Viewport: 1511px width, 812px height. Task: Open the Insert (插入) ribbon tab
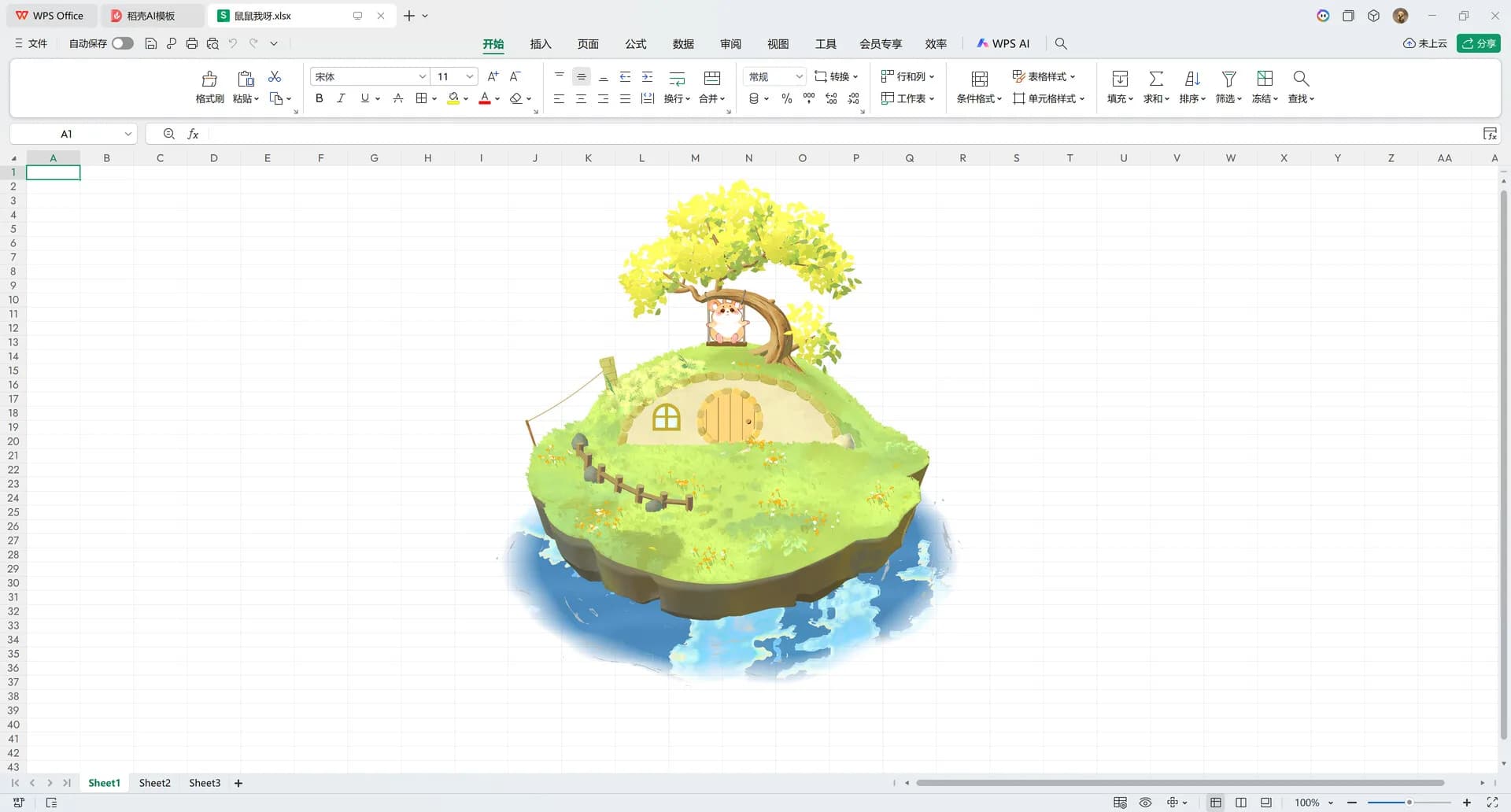point(541,44)
